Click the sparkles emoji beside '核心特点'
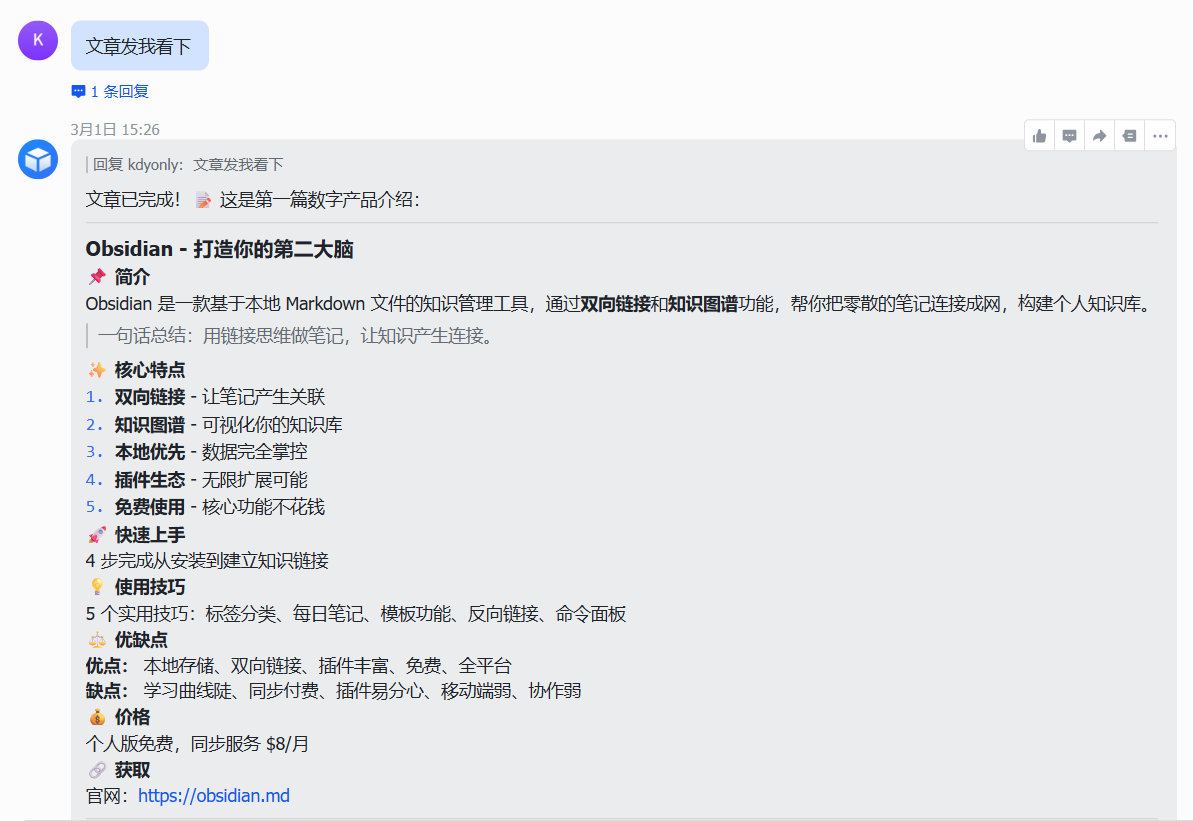Image resolution: width=1193 pixels, height=821 pixels. [97, 370]
